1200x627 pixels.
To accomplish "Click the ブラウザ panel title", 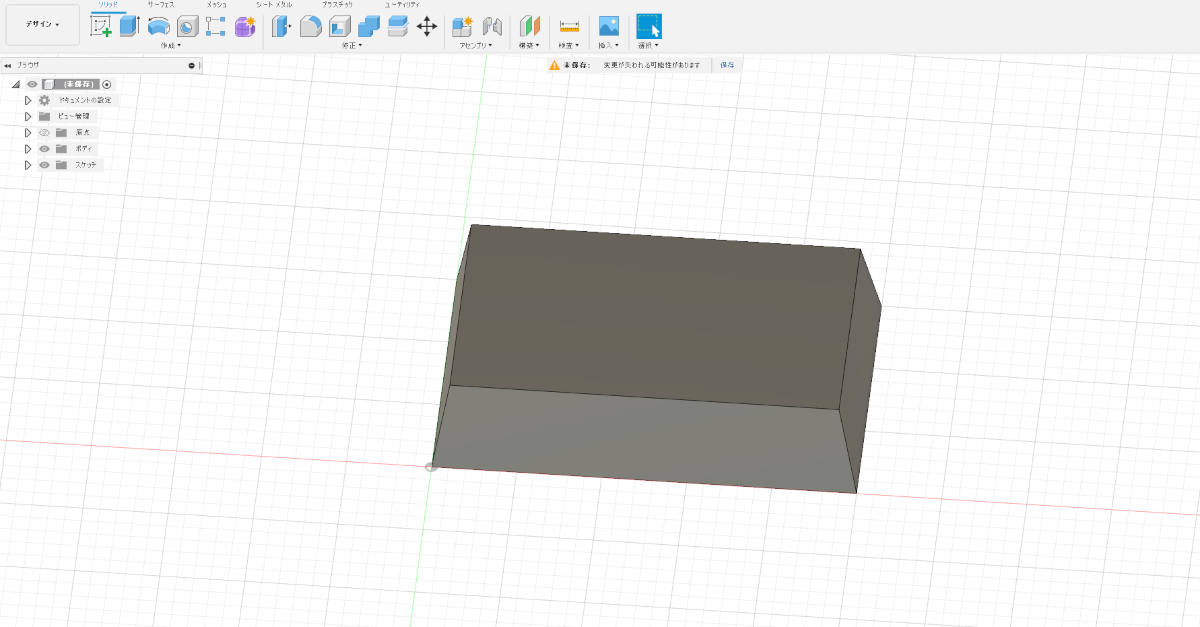I will (28, 65).
